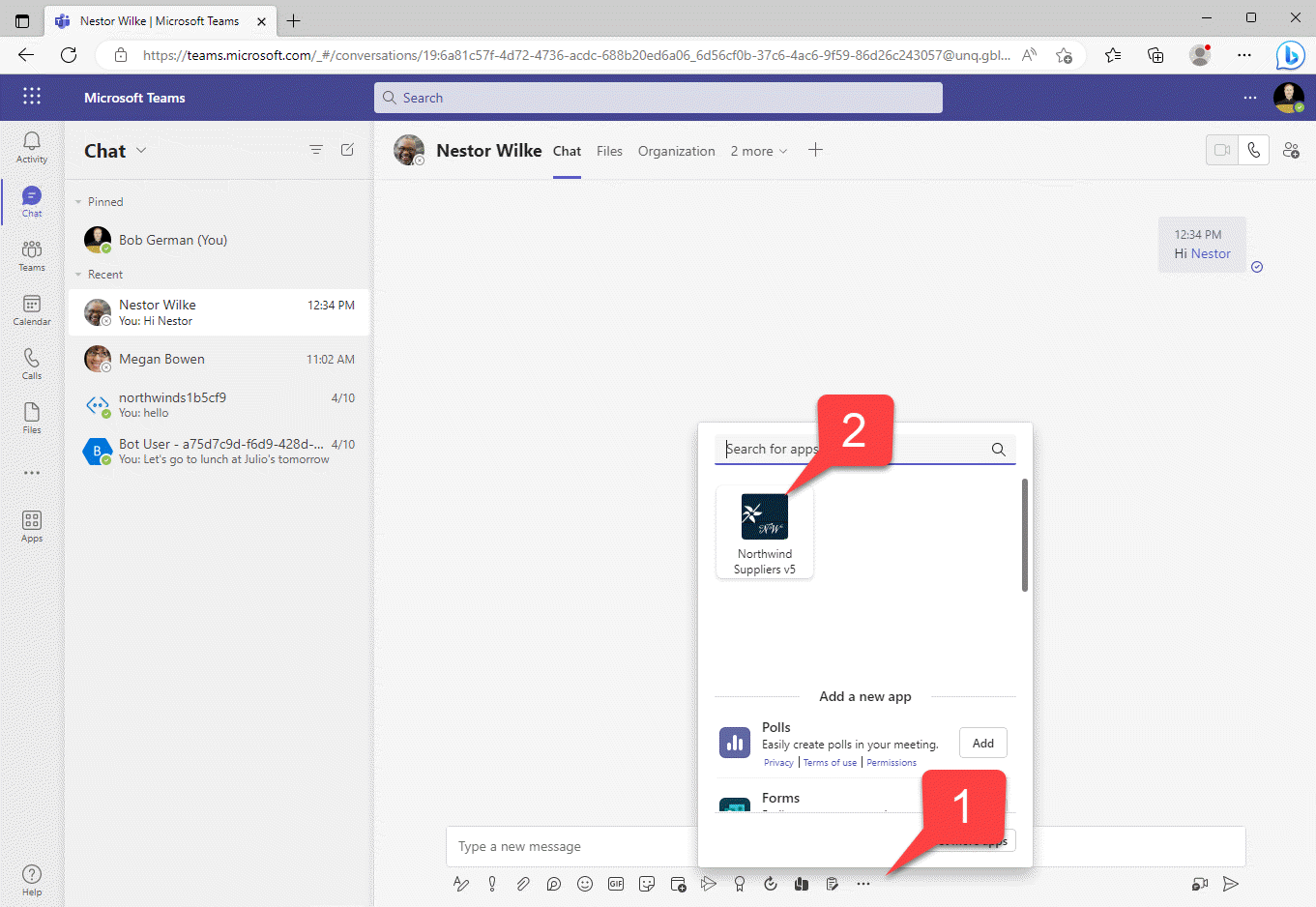Viewport: 1316px width, 907px height.
Task: Open the Polls Privacy link
Action: click(x=778, y=763)
